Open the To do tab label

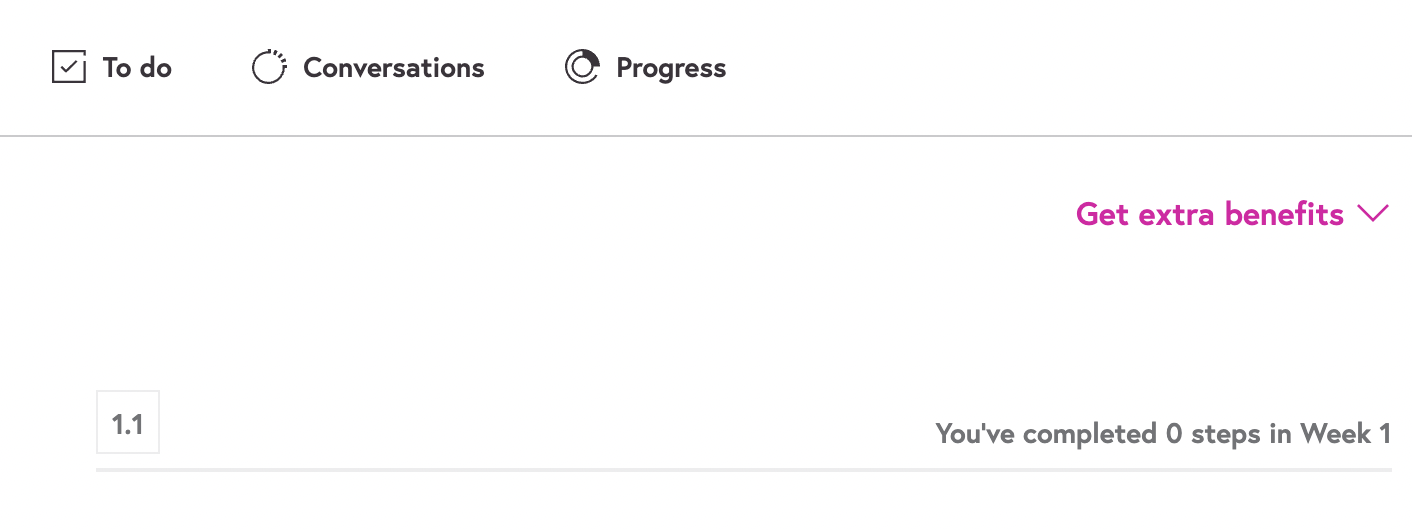click(137, 68)
